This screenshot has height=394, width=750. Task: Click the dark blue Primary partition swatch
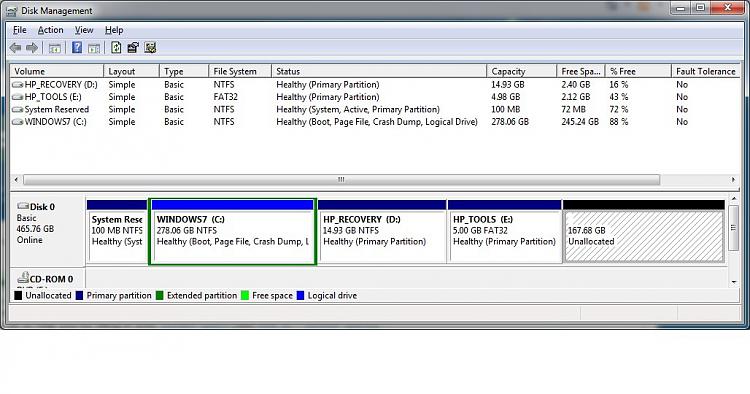tap(79, 296)
